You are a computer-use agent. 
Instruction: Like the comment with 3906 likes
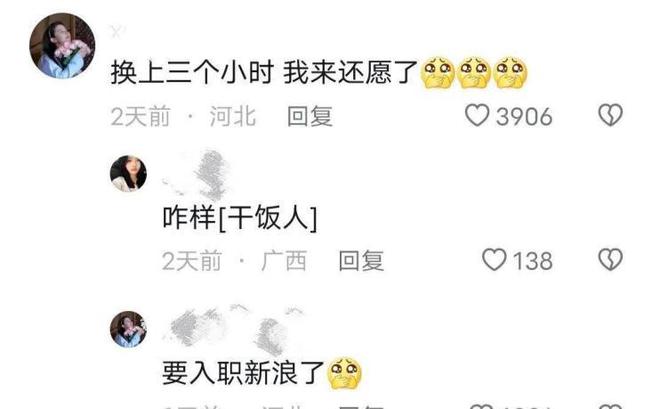point(477,115)
